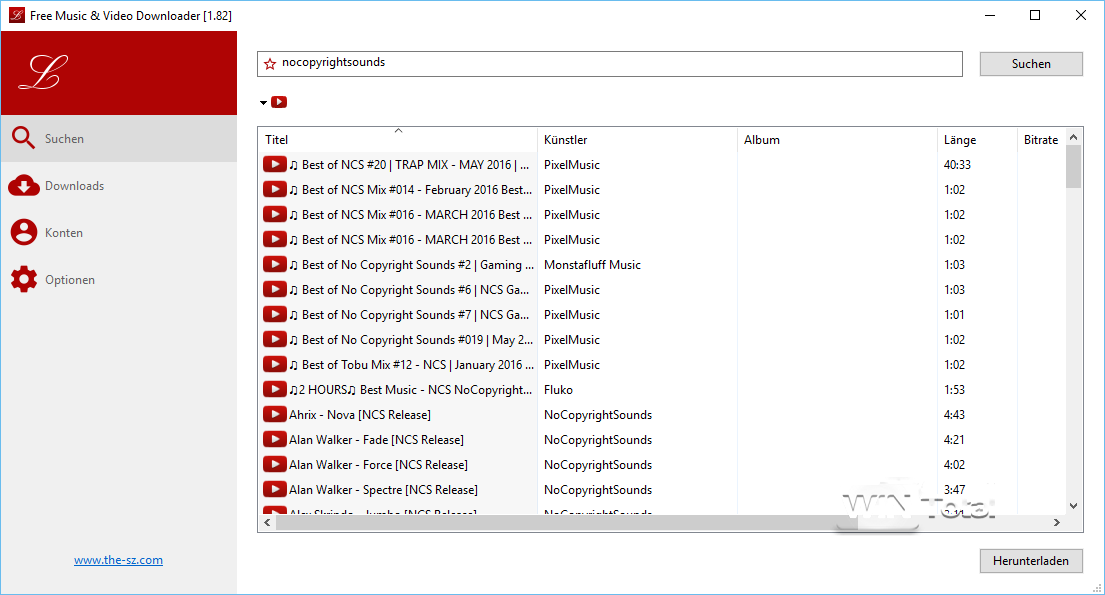Open the www.the-sz.com link
This screenshot has height=595, width=1105.
[x=118, y=560]
